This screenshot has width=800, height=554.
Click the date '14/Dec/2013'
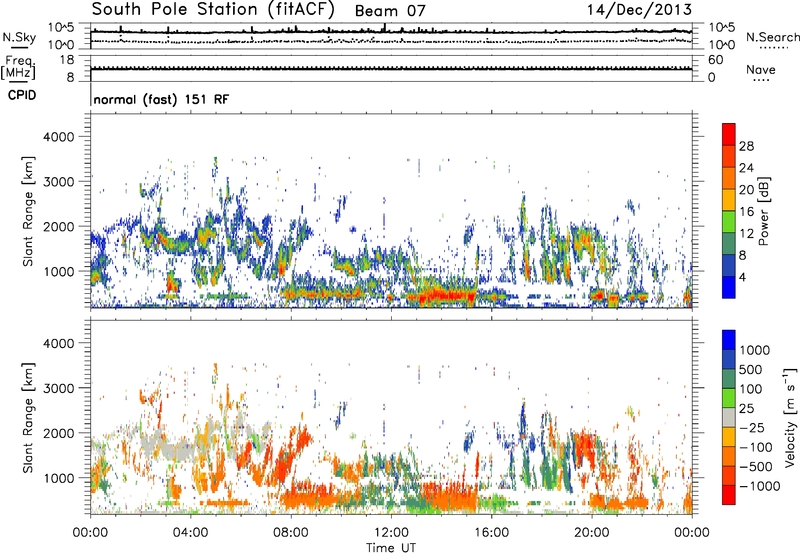[639, 9]
